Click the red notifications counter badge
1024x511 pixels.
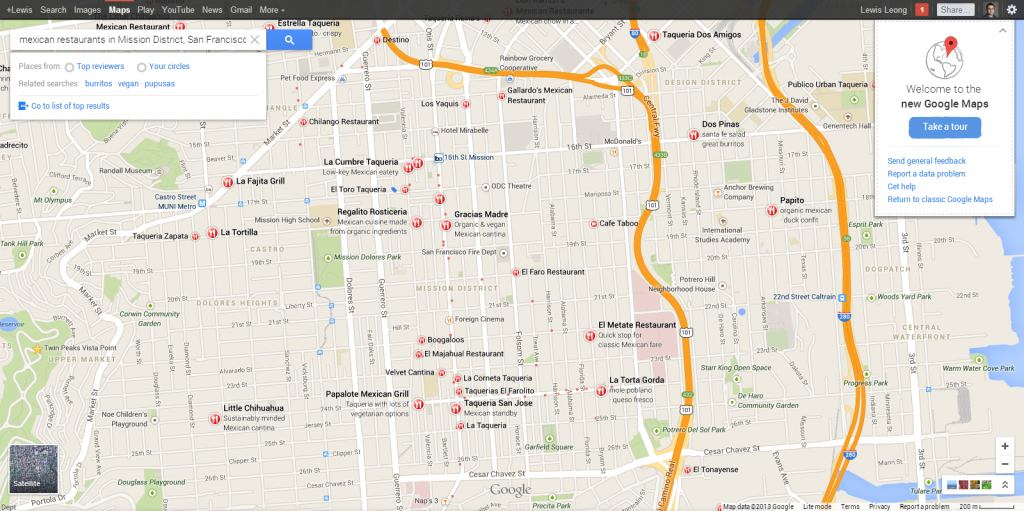(921, 9)
